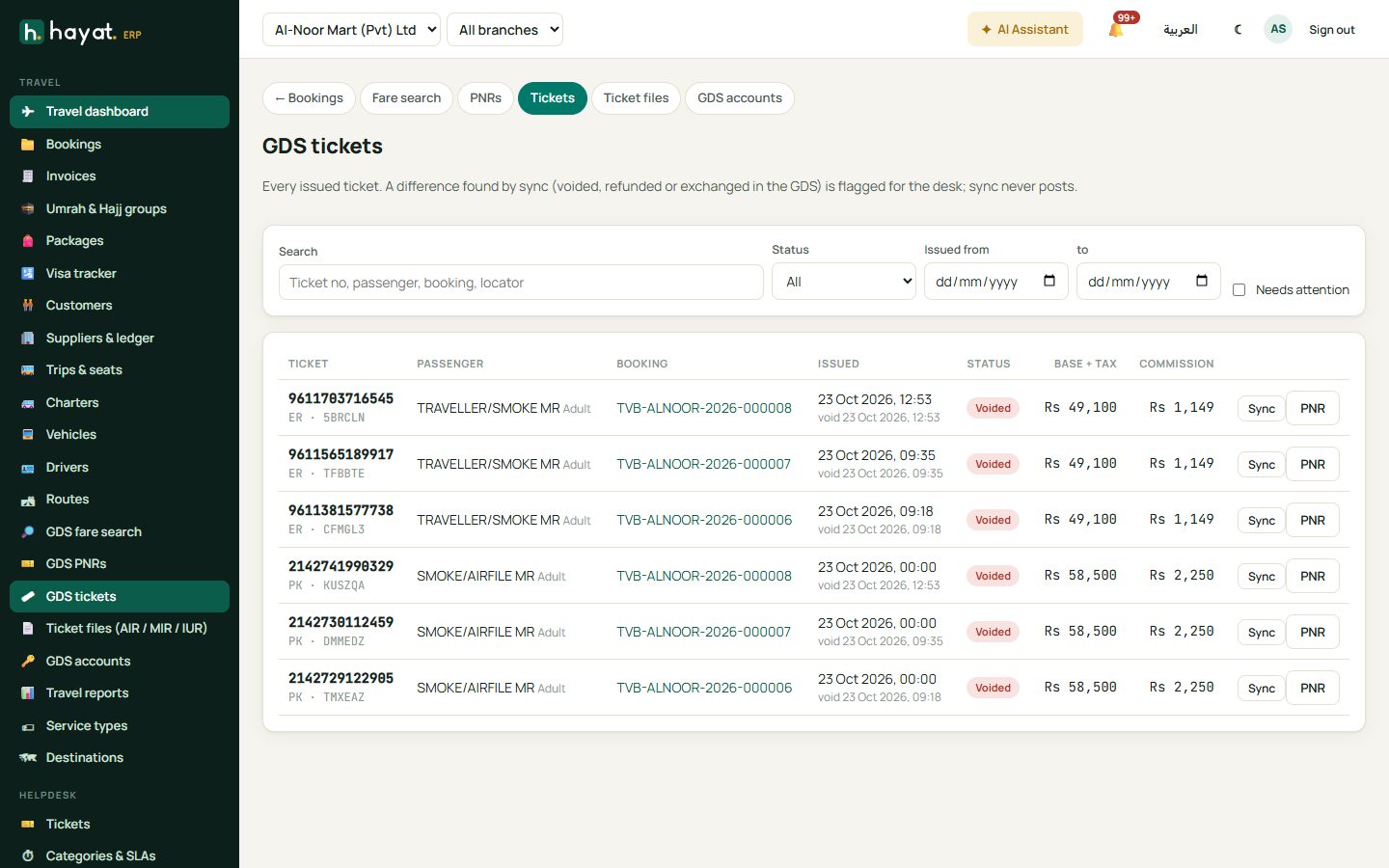
Task: Switch to the Fare search tab
Action: (x=406, y=98)
